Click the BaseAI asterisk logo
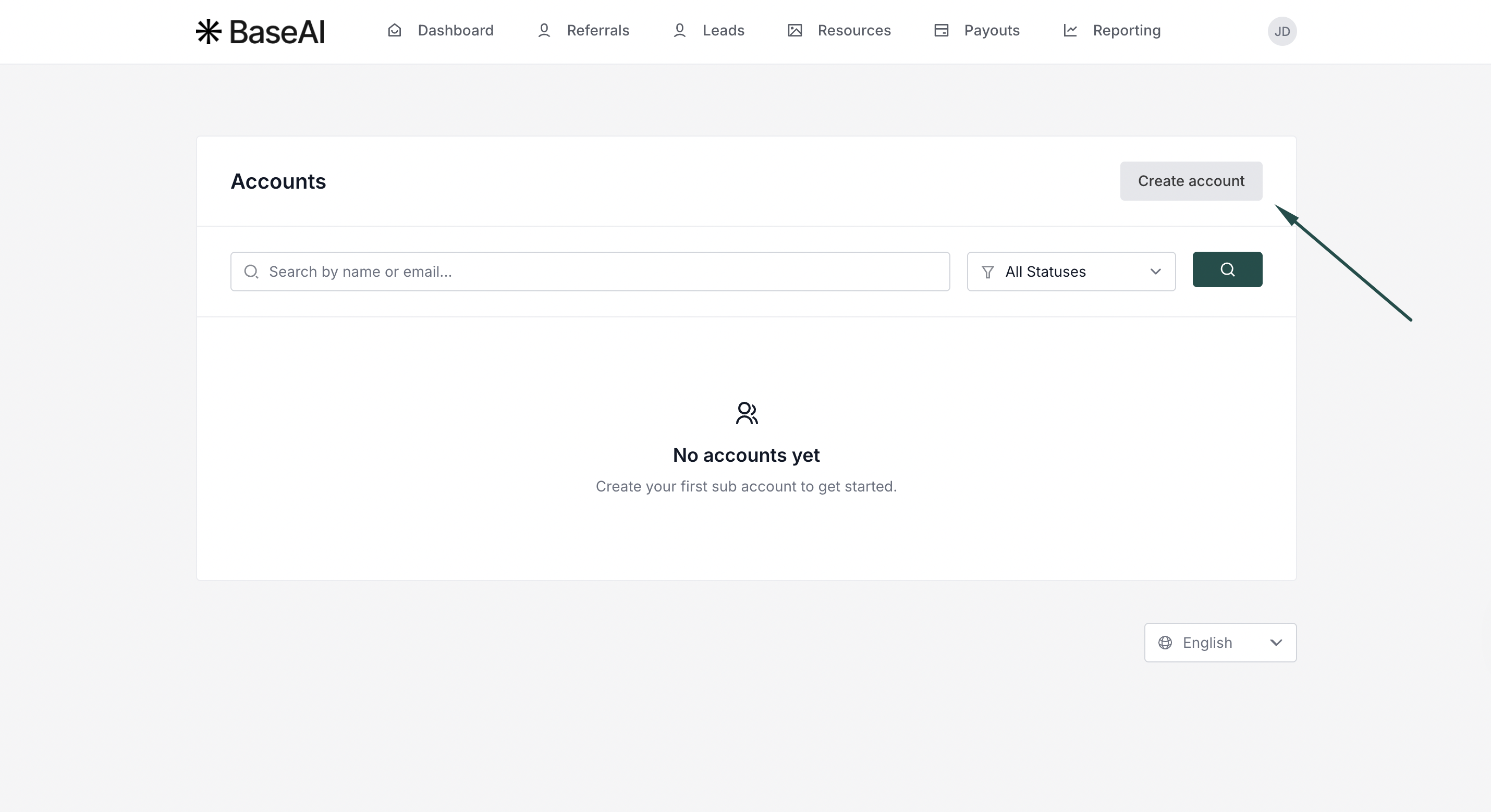 point(209,31)
